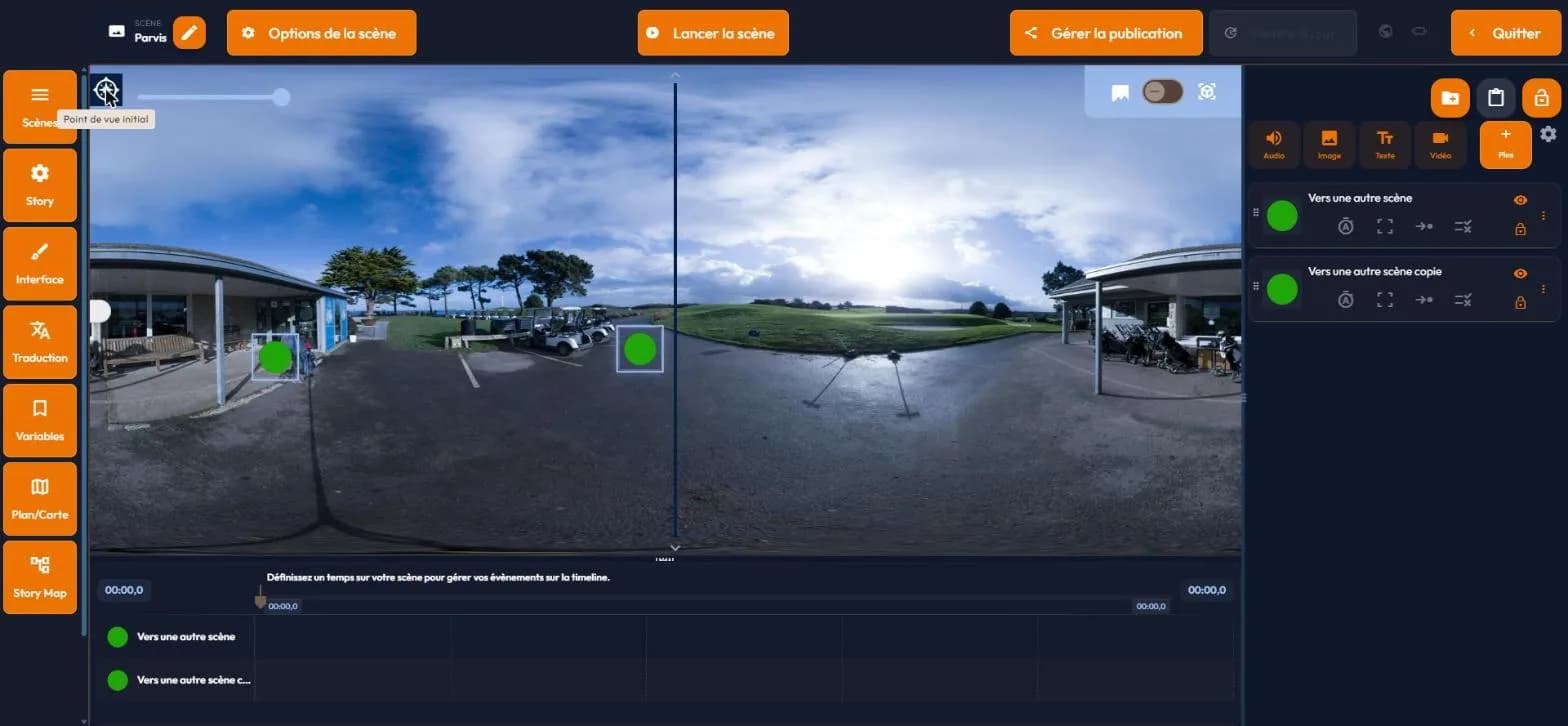Viewport: 1568px width, 726px height.
Task: Click the right 00:00,0 time field
Action: point(1207,590)
